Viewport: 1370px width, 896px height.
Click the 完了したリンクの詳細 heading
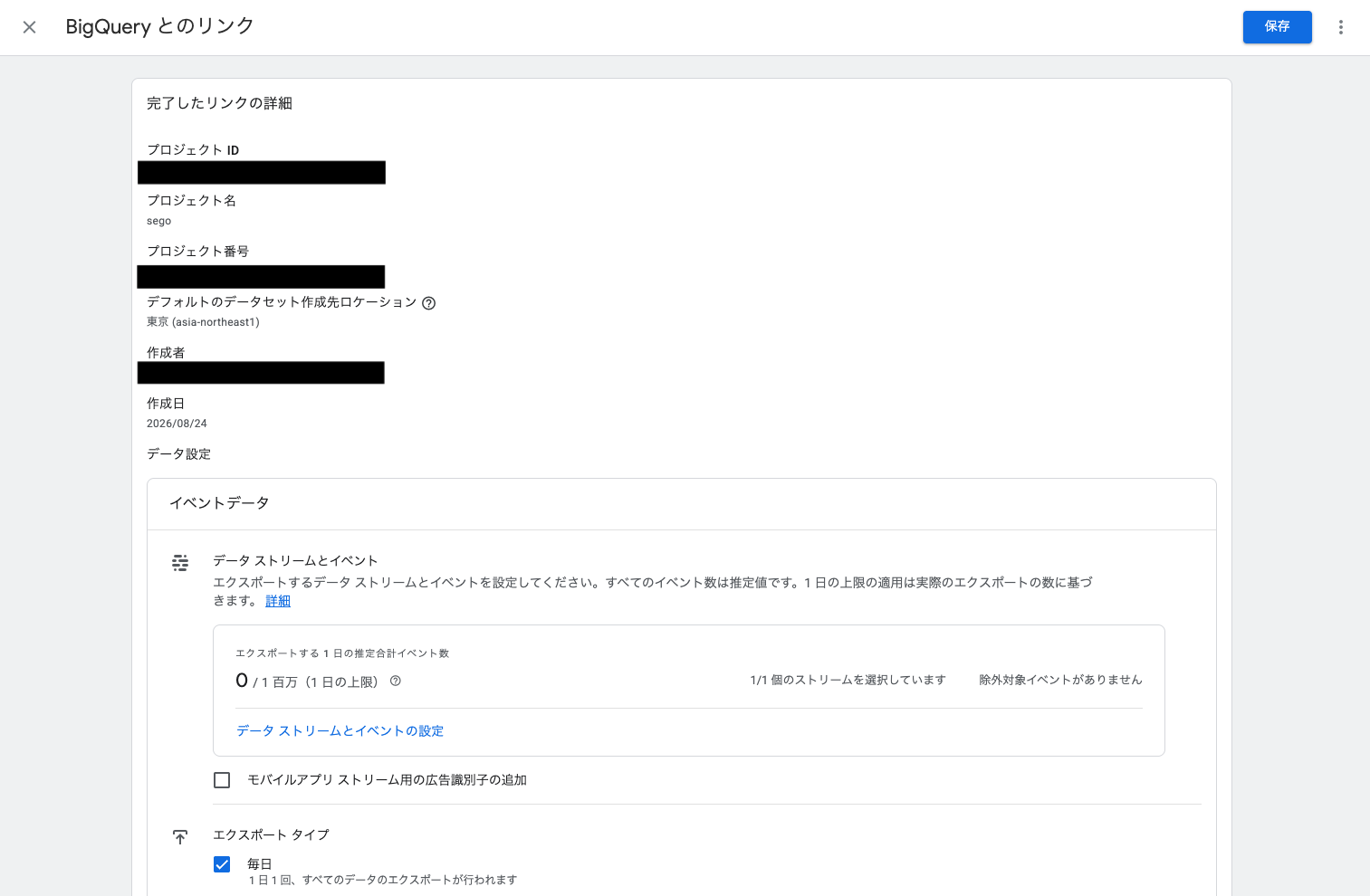[x=219, y=103]
